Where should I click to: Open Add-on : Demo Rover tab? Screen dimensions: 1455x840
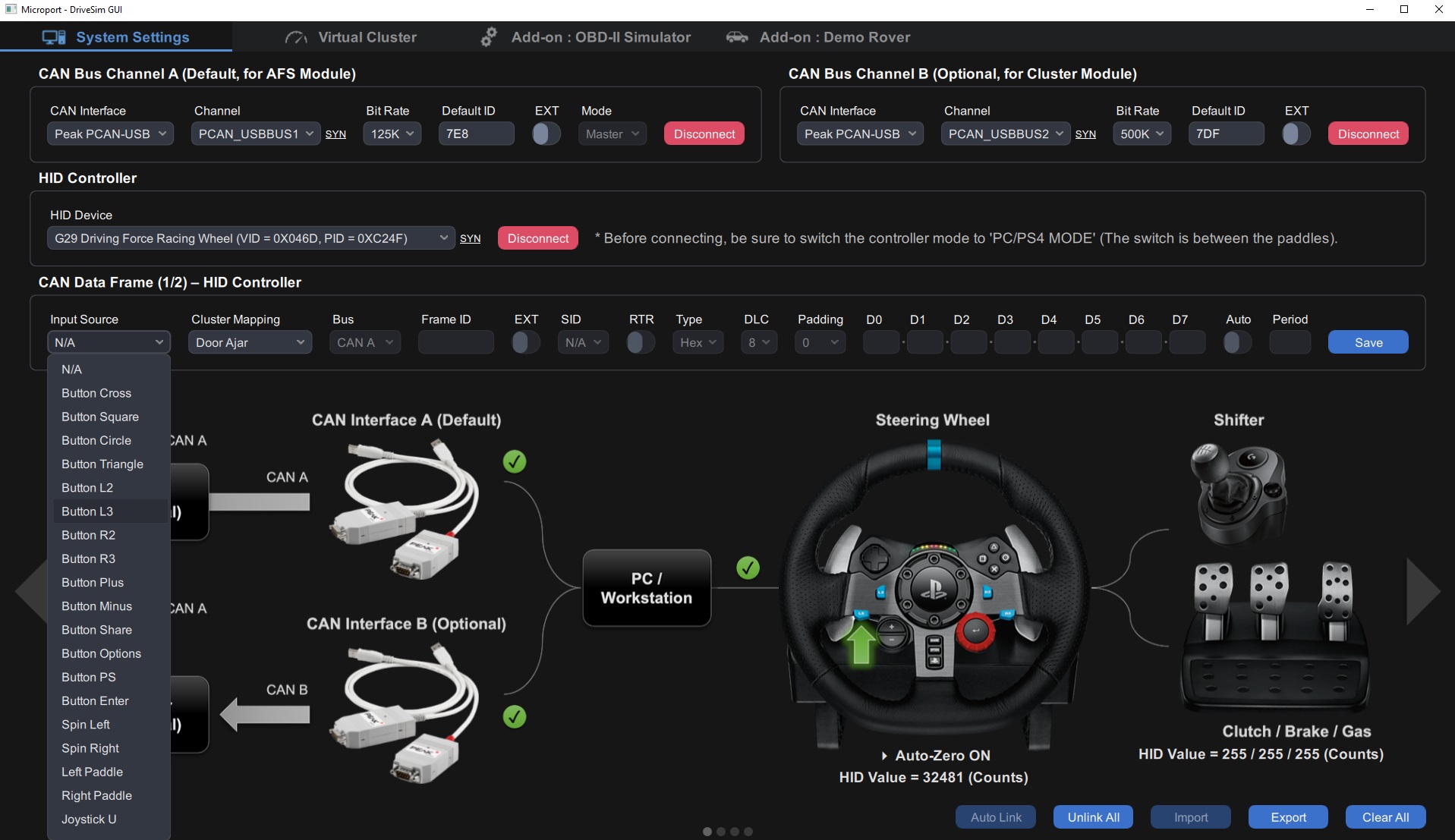(x=817, y=37)
